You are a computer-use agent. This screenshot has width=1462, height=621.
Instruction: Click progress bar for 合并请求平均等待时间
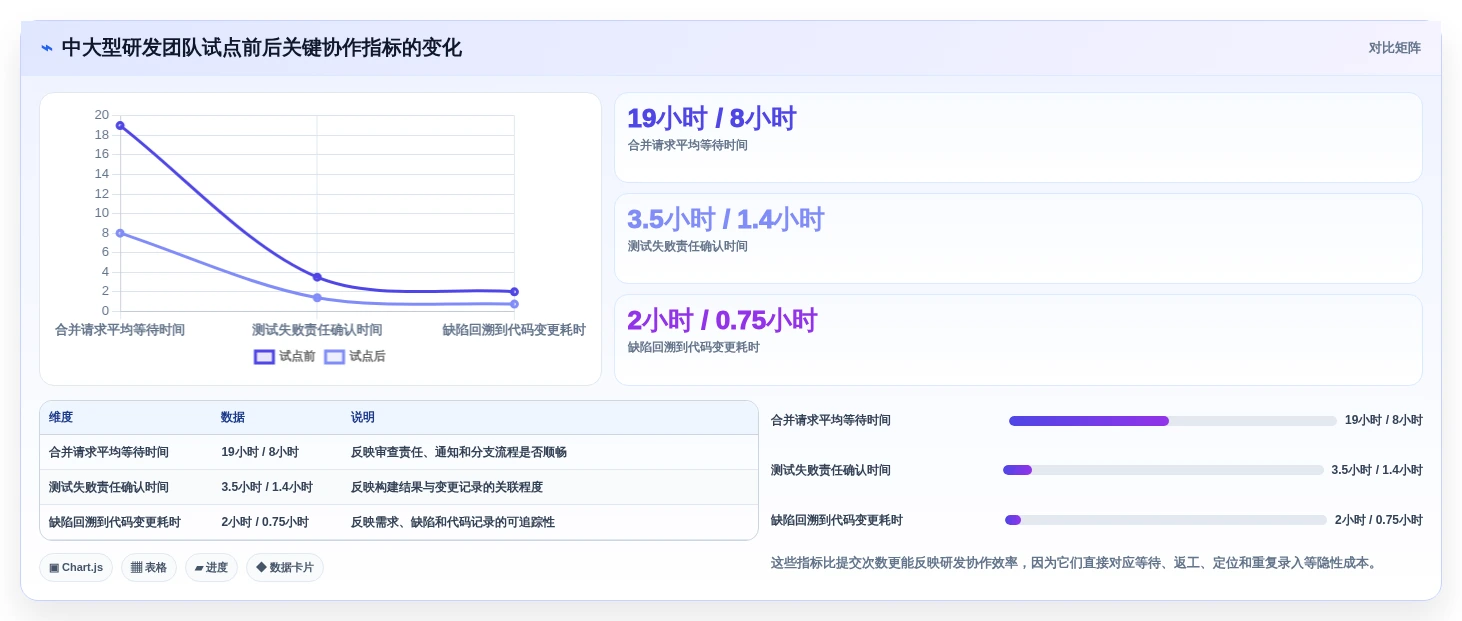(x=1173, y=421)
